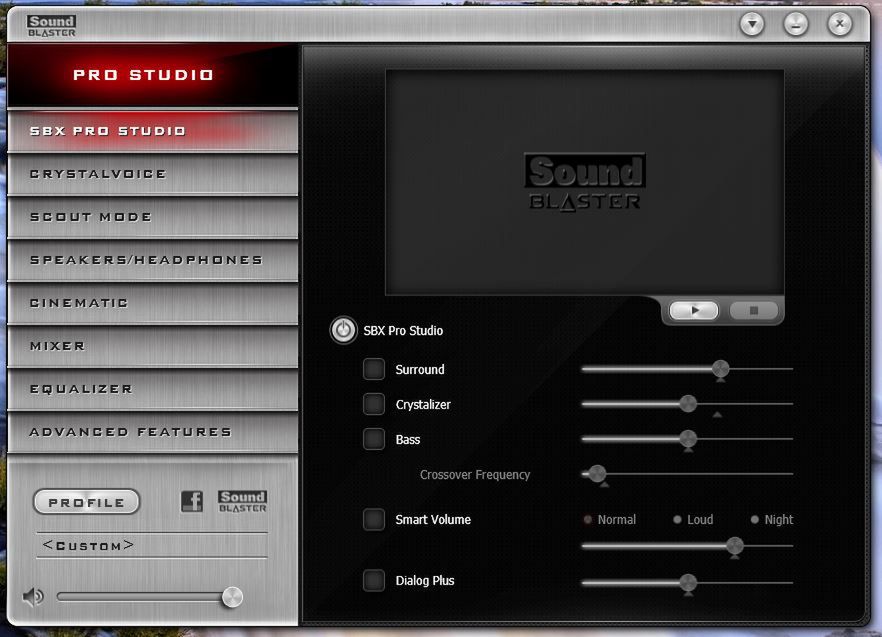This screenshot has width=882, height=637.
Task: Mute using the speaker volume icon
Action: coord(33,596)
